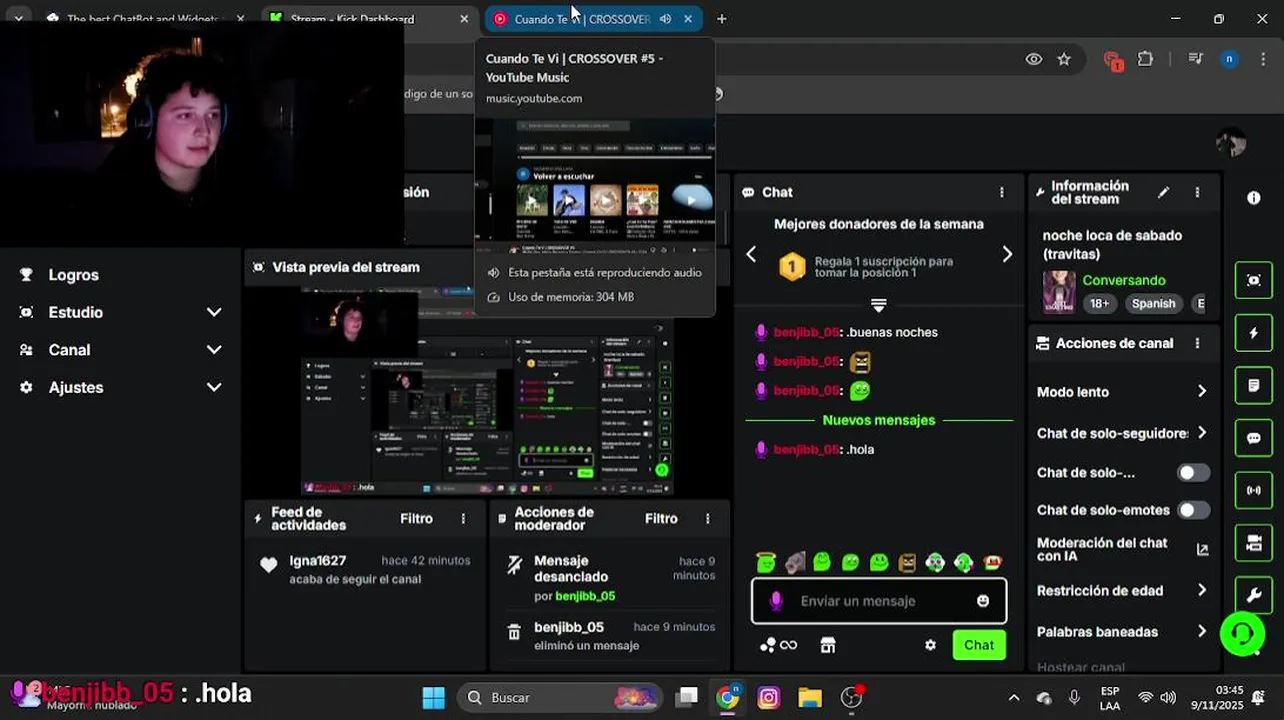
Task: Open Chat de solo-seguidores options arrow
Action: coord(1202,433)
